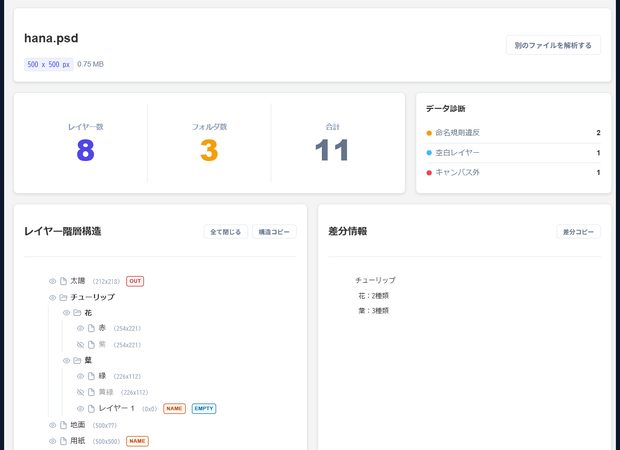Viewport: 620px width, 450px height.
Task: Select 太陽 layer name in tree
Action: click(78, 281)
